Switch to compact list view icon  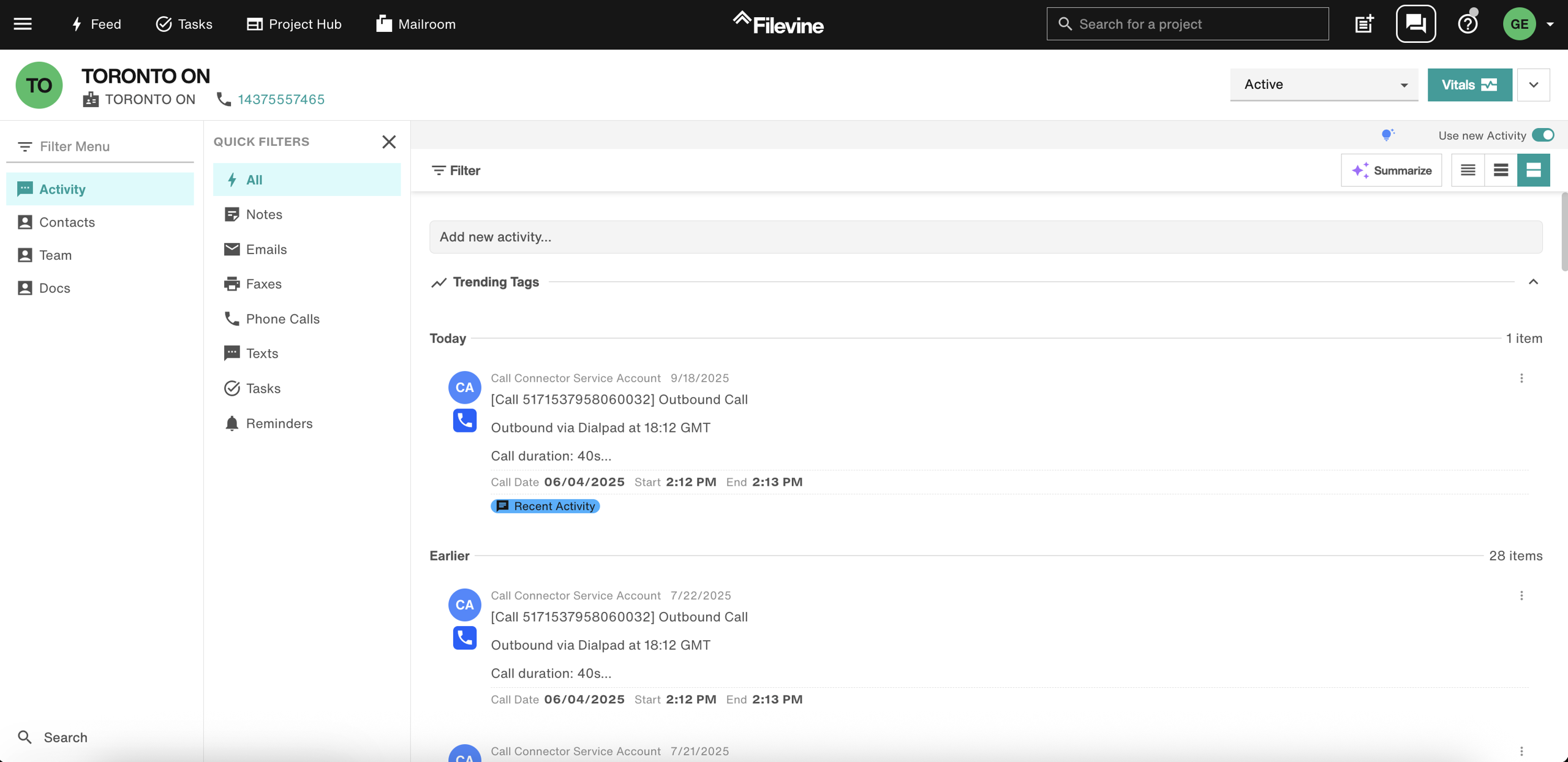1468,170
